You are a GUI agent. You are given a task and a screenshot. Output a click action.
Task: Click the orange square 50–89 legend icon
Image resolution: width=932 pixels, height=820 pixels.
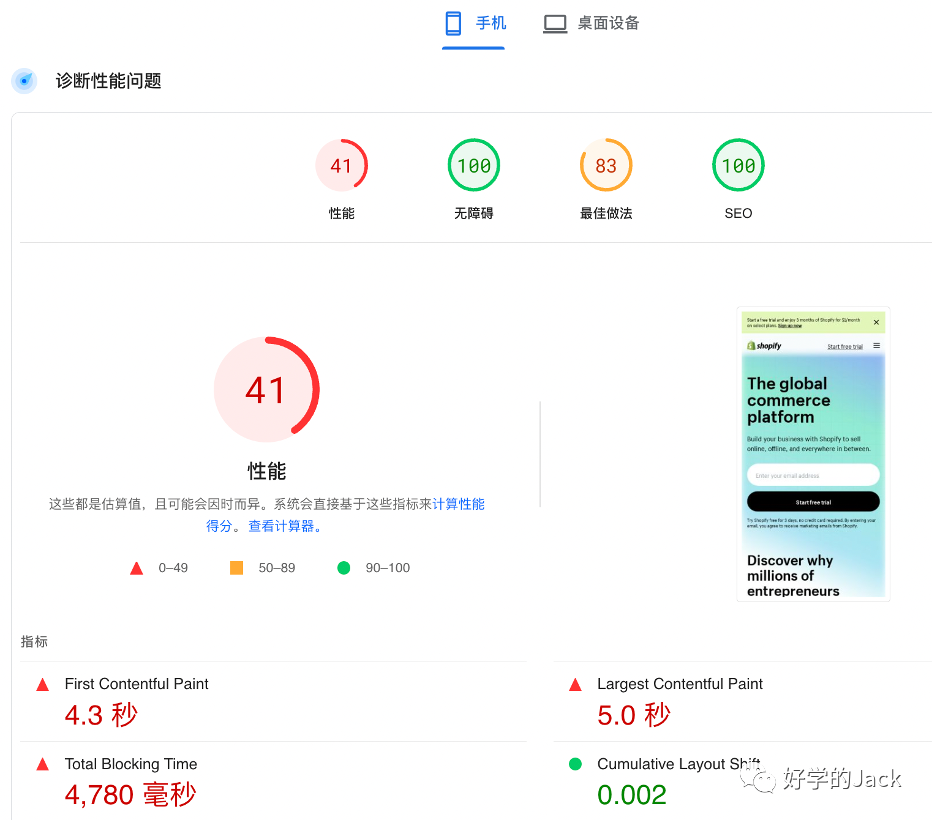click(237, 568)
